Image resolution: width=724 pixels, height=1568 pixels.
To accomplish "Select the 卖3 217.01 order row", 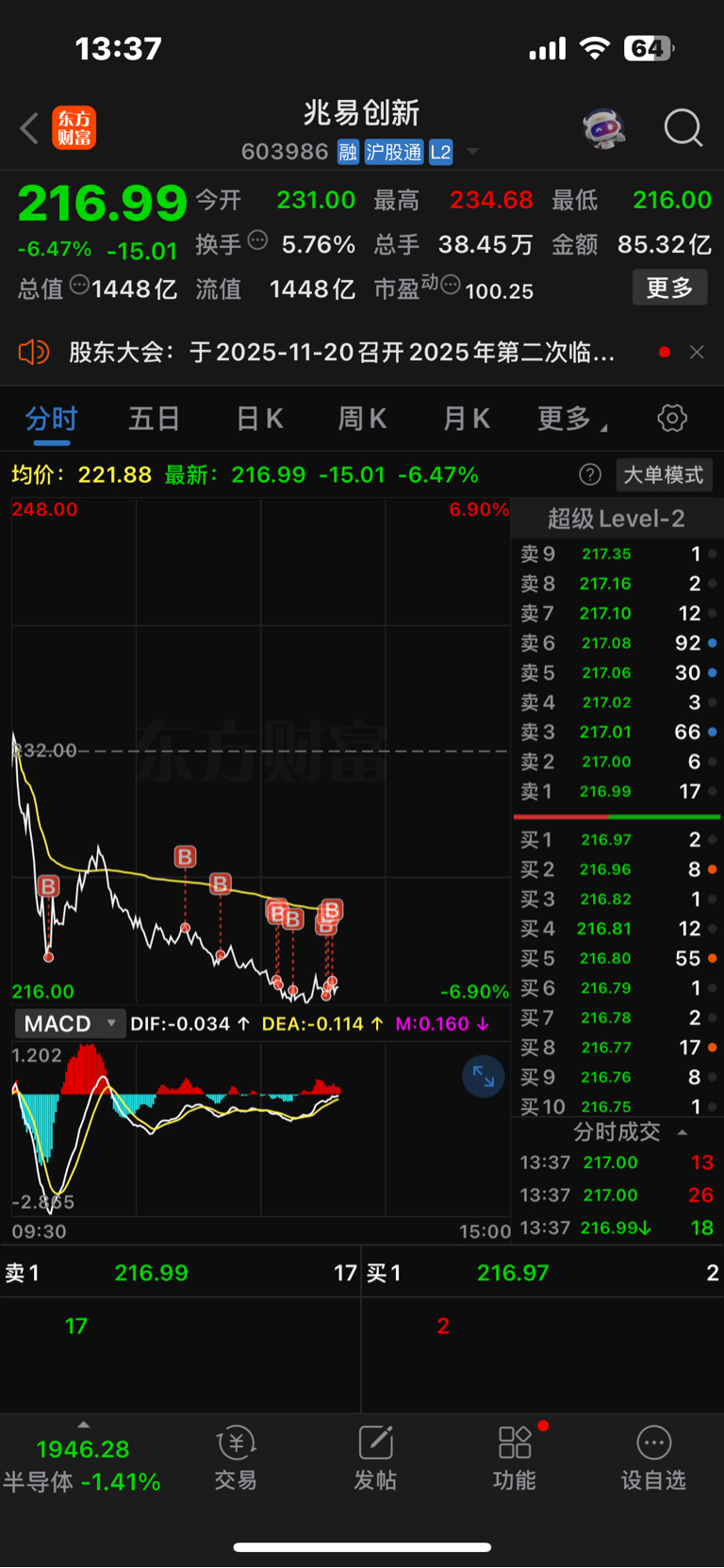I will (617, 732).
